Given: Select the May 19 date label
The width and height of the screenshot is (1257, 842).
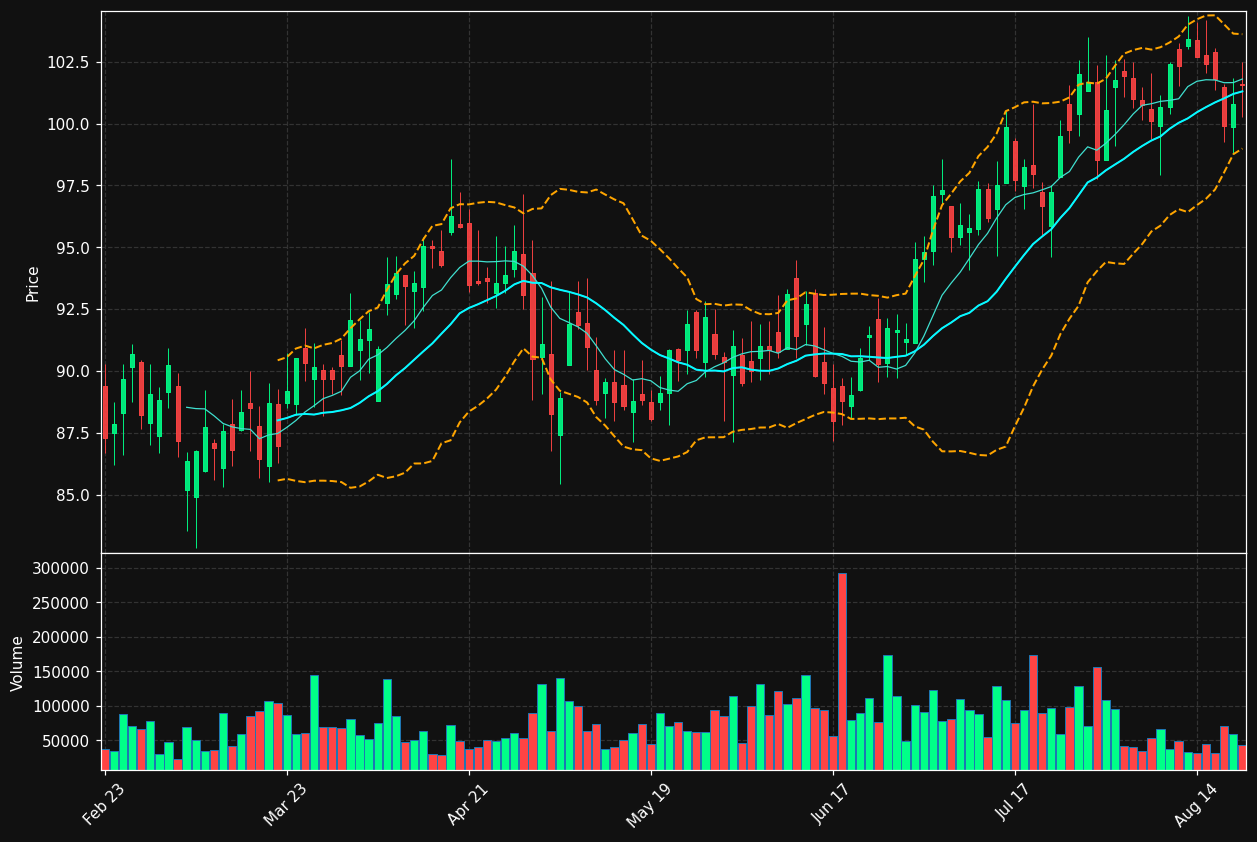Looking at the screenshot, I should point(649,805).
